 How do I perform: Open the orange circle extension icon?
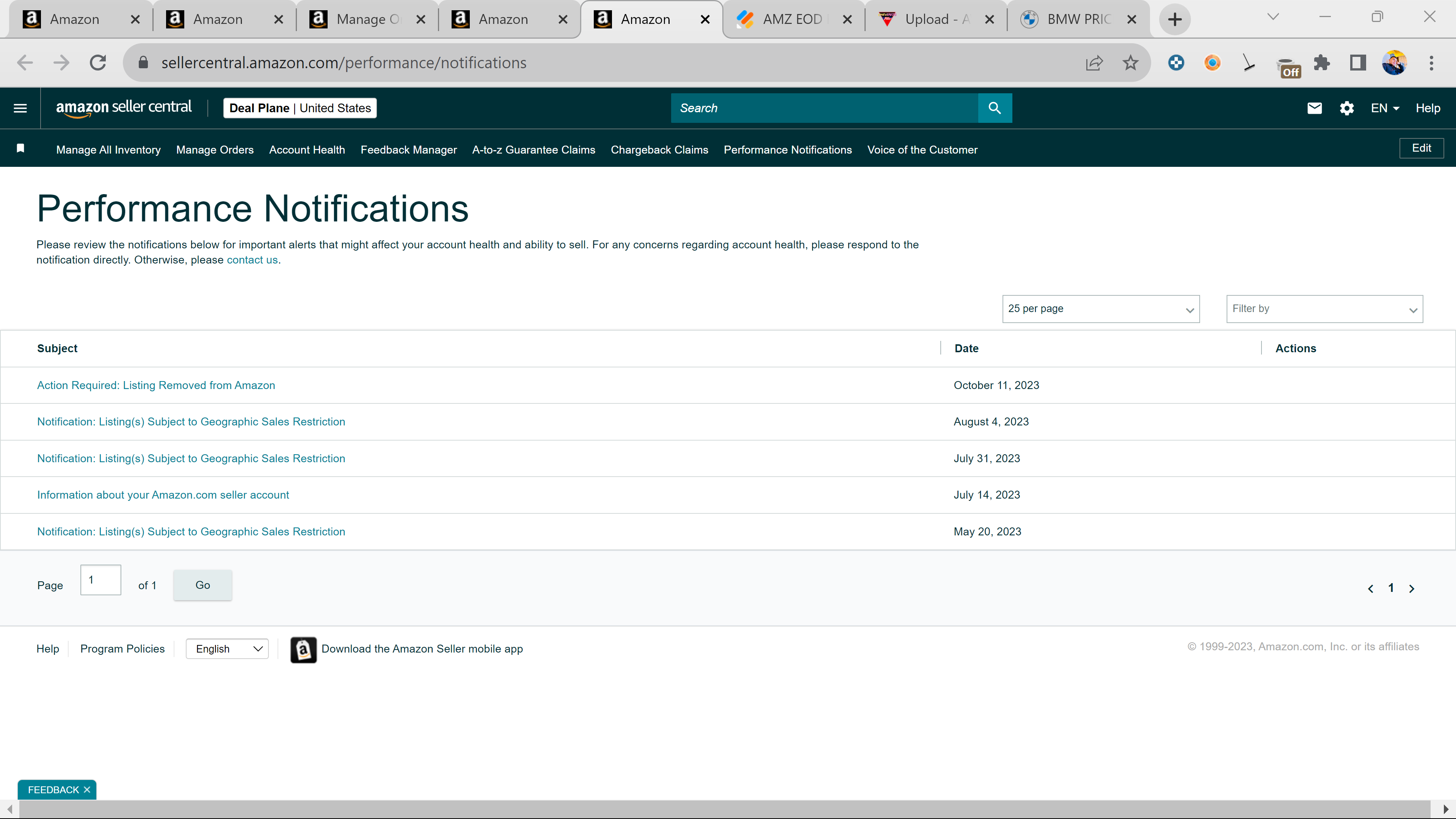pyautogui.click(x=1213, y=63)
